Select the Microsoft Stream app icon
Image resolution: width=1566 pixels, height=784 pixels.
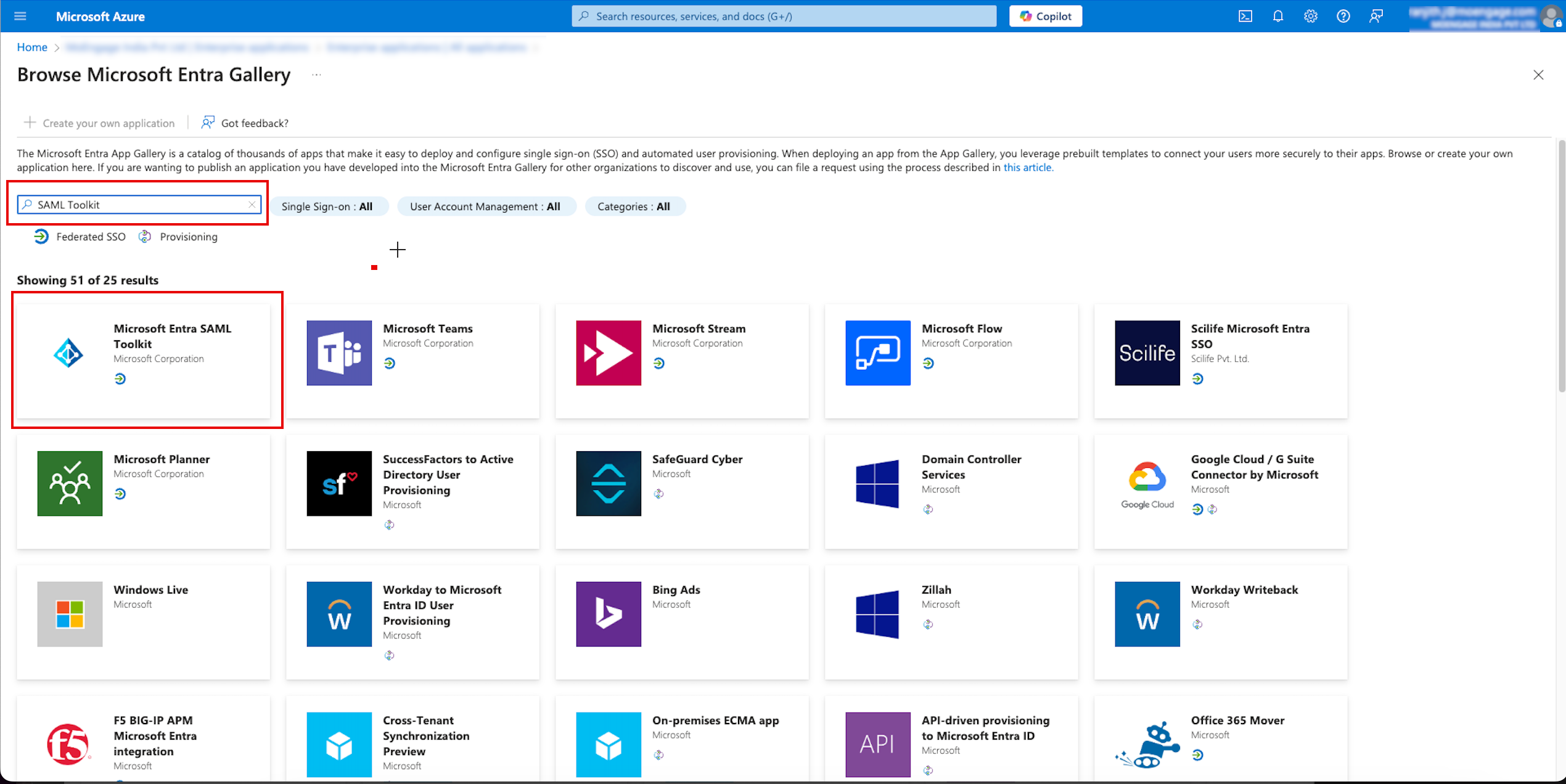pyautogui.click(x=609, y=353)
